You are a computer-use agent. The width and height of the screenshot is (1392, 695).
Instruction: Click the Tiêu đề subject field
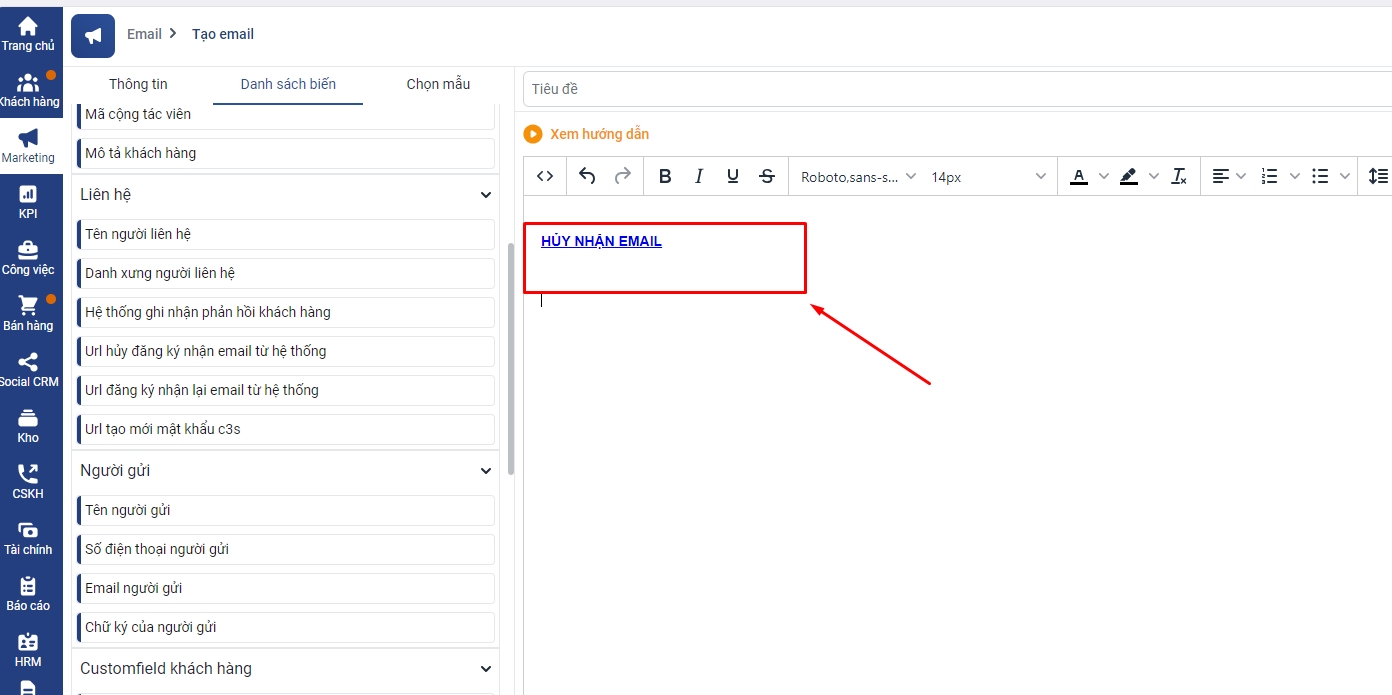(x=950, y=89)
